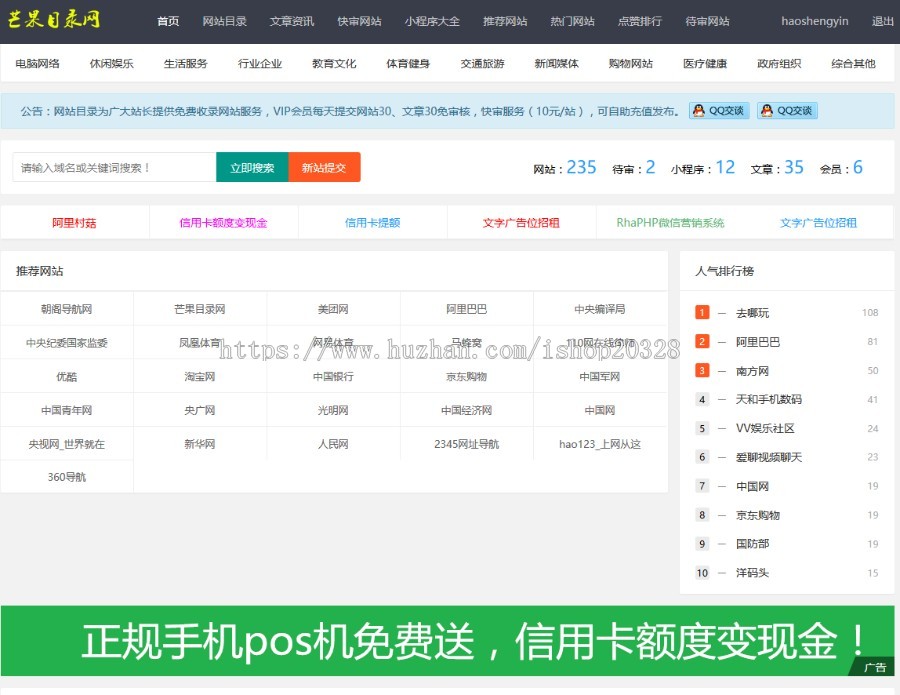The height and width of the screenshot is (695, 900).
Task: Click the 立即搜索 button
Action: [x=253, y=168]
